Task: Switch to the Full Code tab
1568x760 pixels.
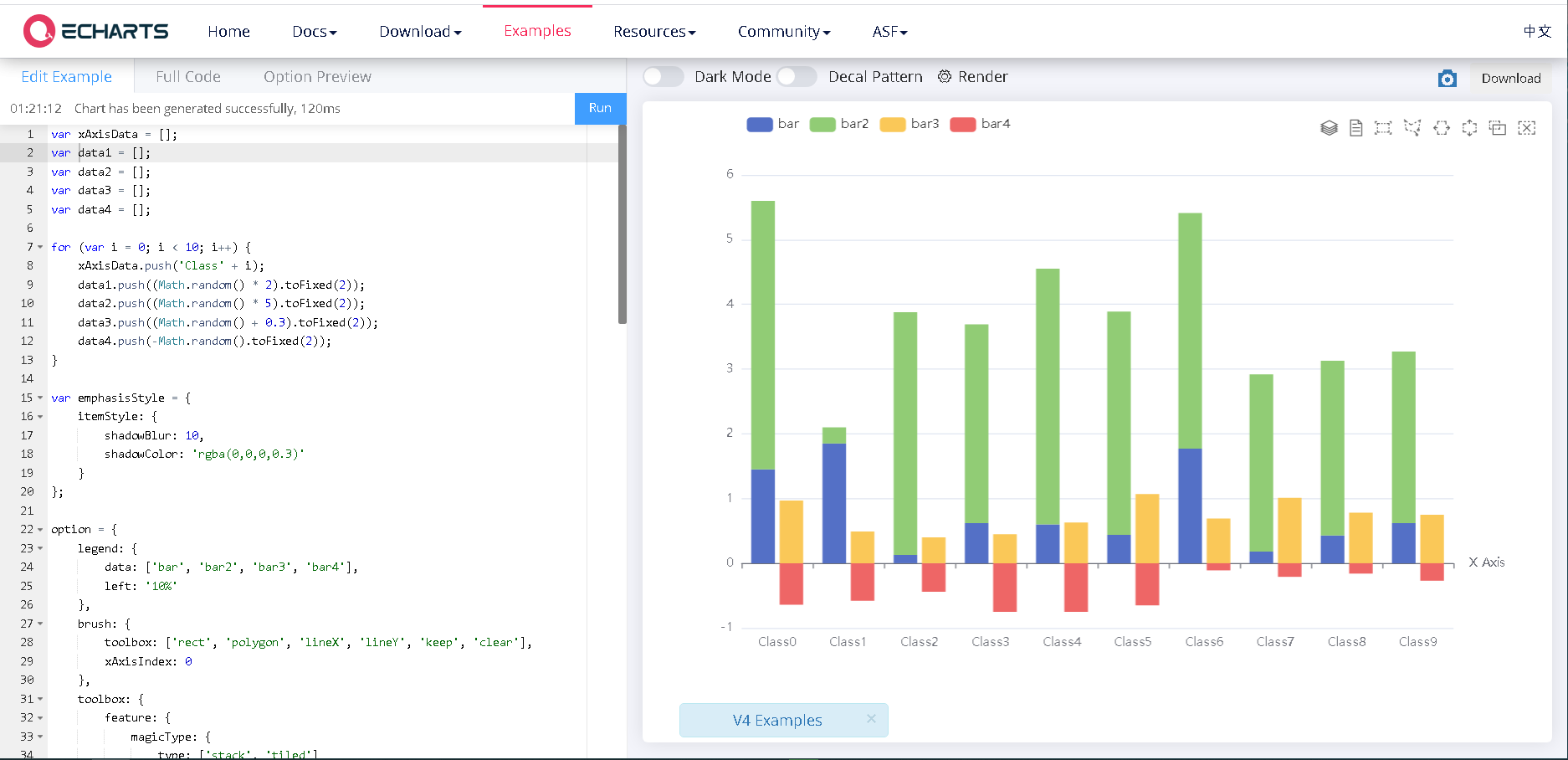Action: [x=188, y=77]
